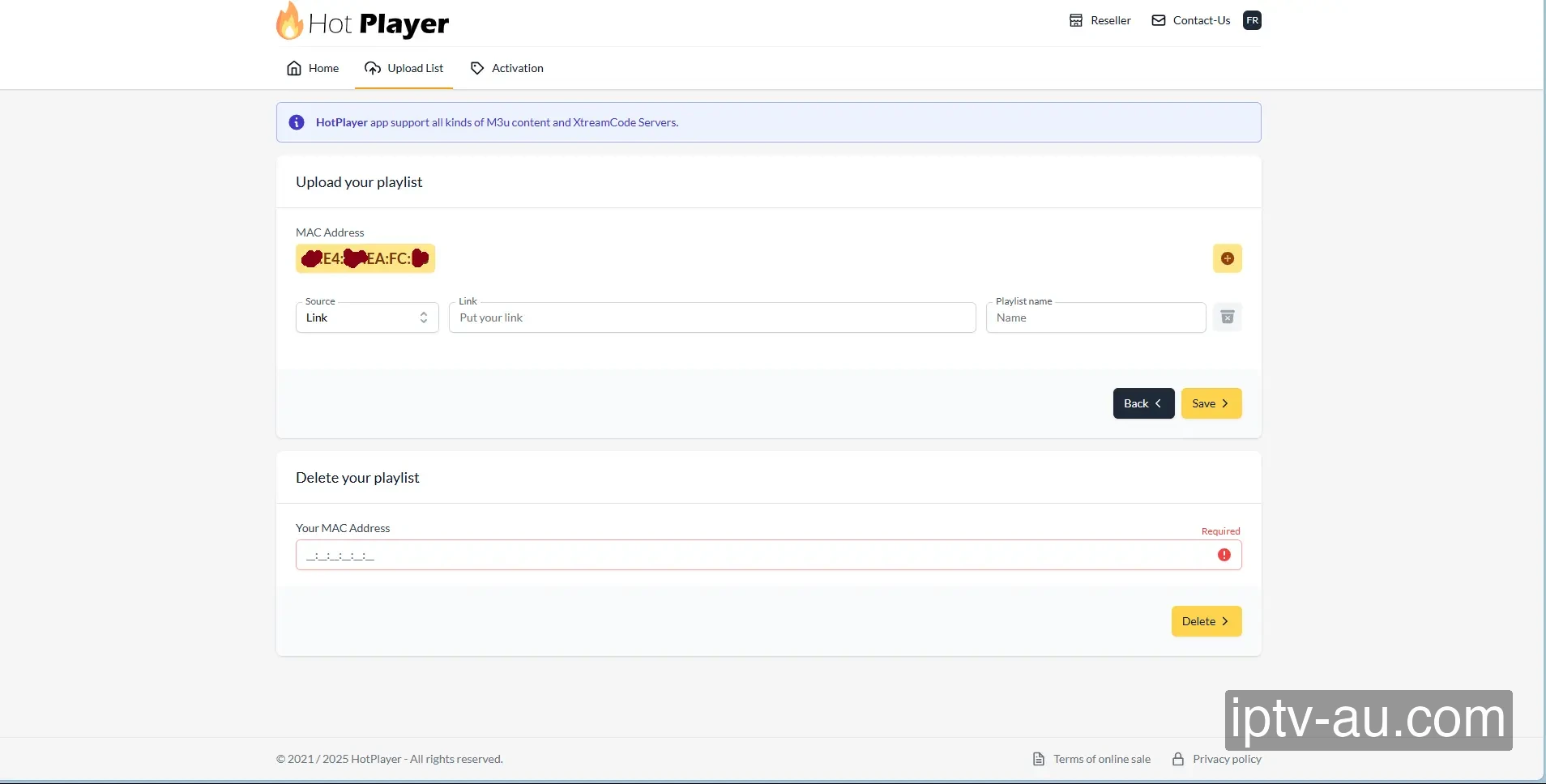Screen dimensions: 1546x784
Task: Remove playlist row with trash icon
Action: (x=1228, y=317)
